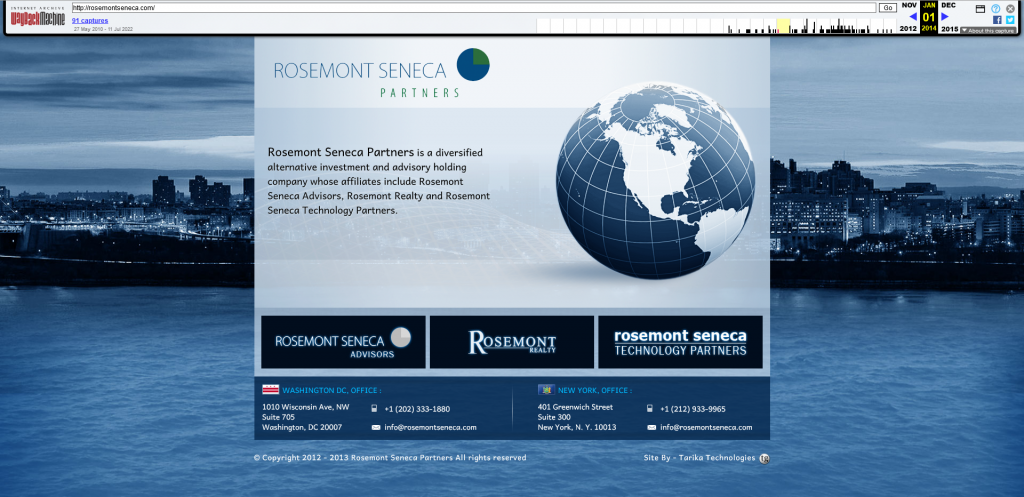Click the Go button

click(x=888, y=8)
